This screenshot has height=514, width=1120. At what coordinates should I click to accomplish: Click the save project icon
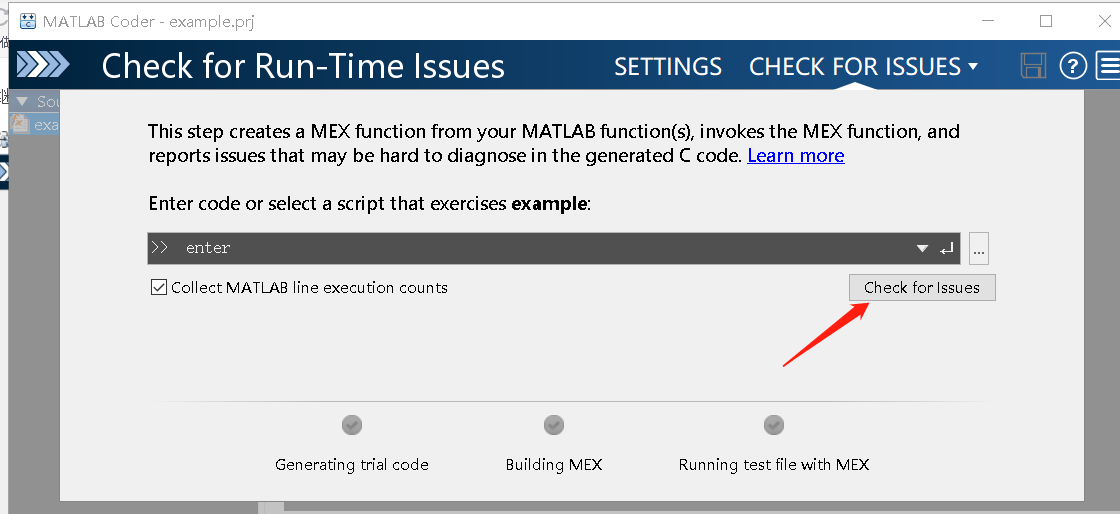[x=1033, y=66]
